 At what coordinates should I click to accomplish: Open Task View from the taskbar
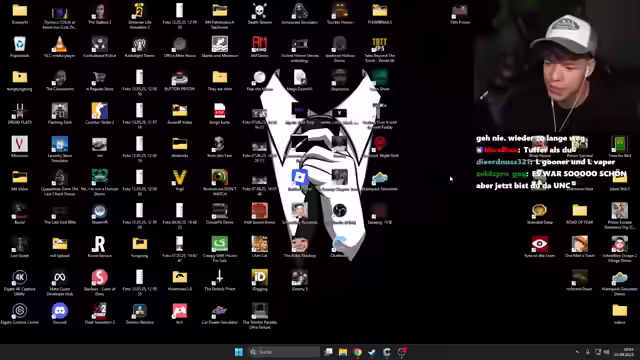coord(328,352)
